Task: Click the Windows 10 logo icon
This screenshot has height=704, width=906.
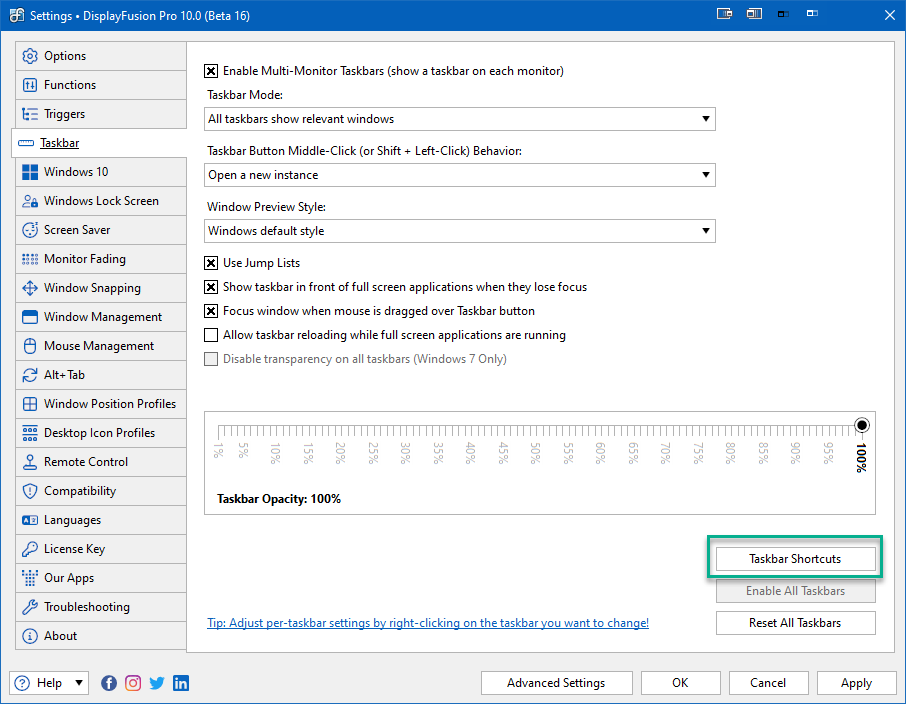Action: pyautogui.click(x=29, y=172)
